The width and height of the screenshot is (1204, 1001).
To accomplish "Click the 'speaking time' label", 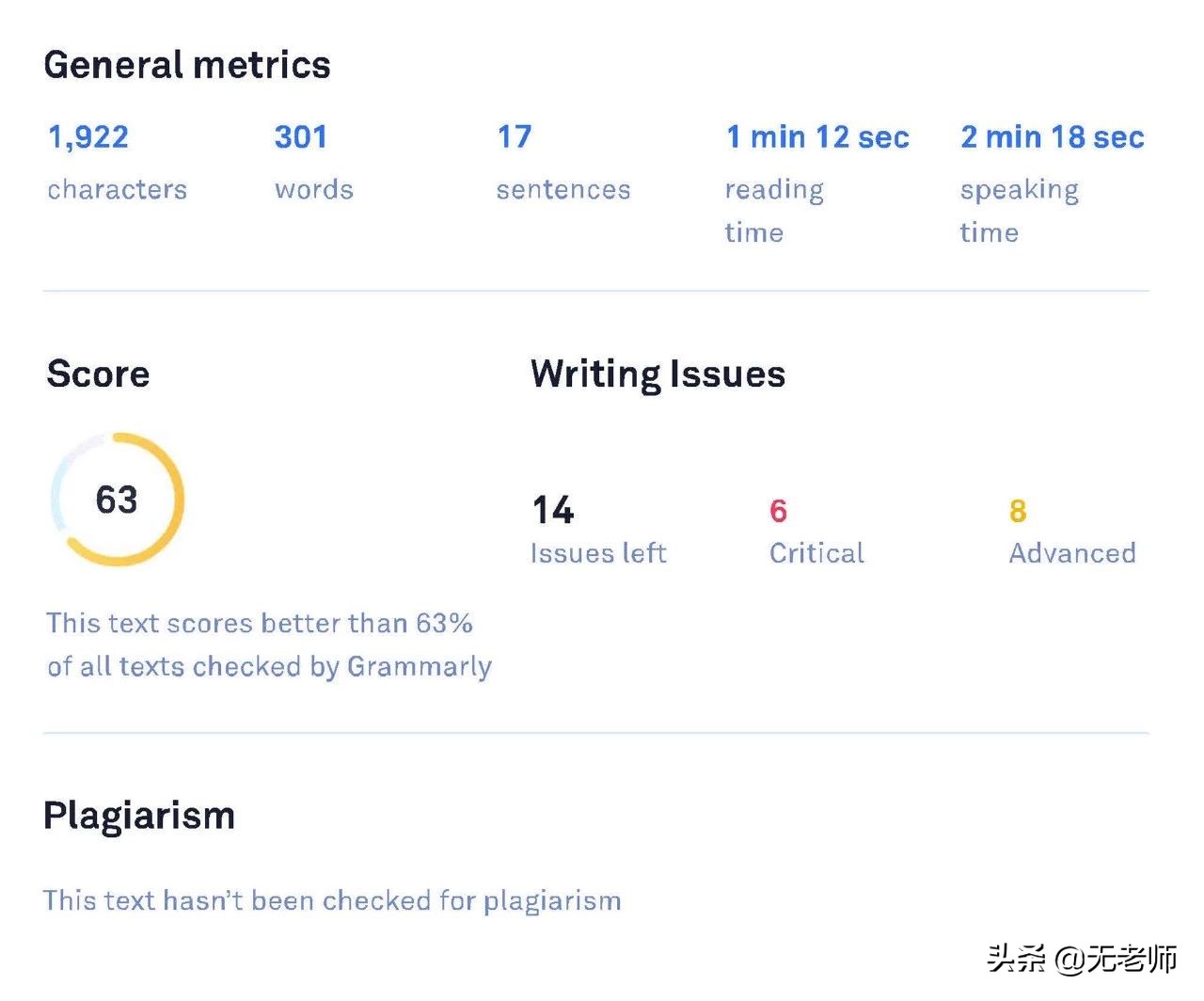I will tap(1019, 211).
